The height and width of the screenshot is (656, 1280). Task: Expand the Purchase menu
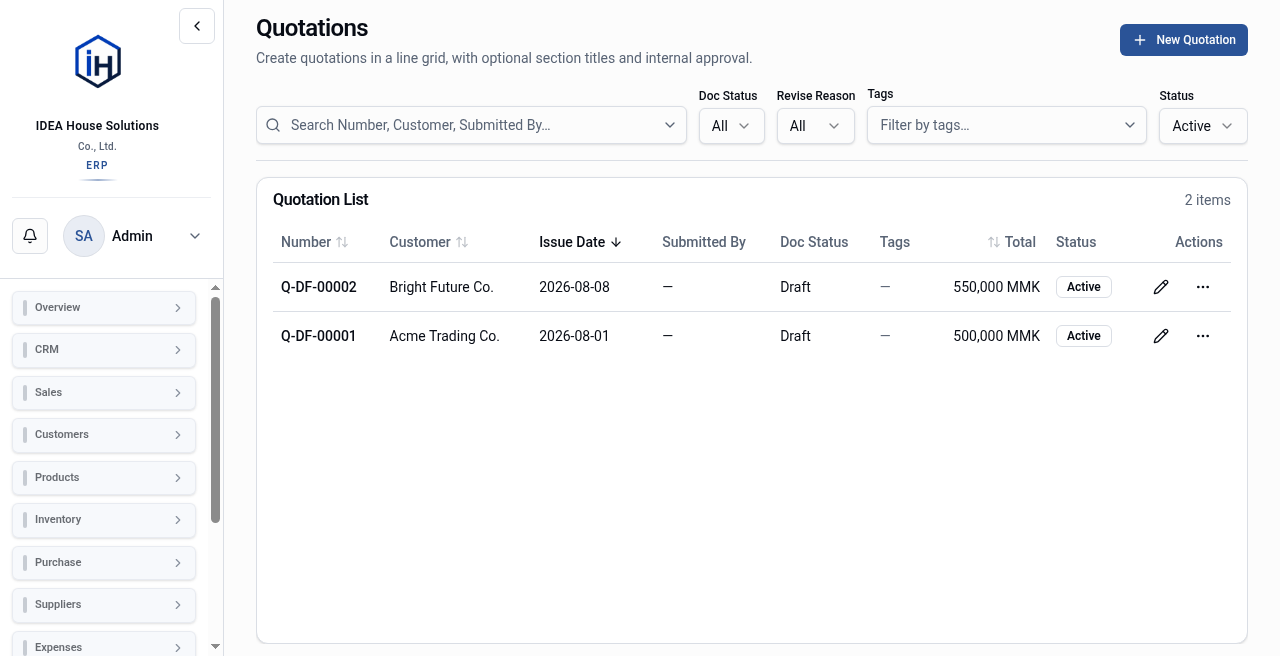tap(104, 563)
